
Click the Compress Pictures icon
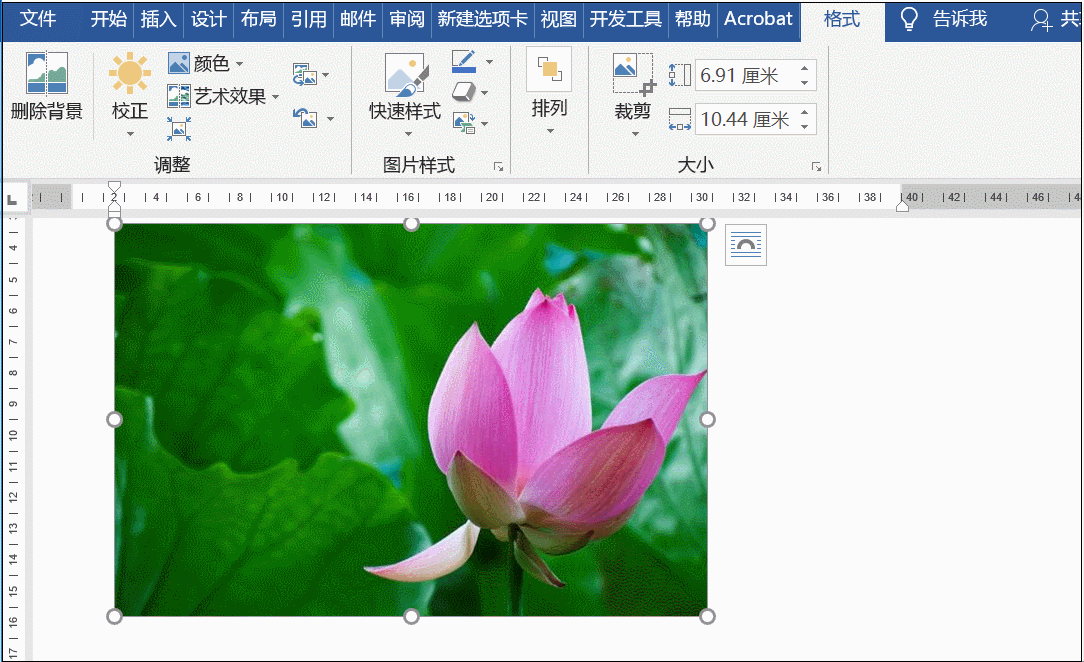pyautogui.click(x=178, y=129)
